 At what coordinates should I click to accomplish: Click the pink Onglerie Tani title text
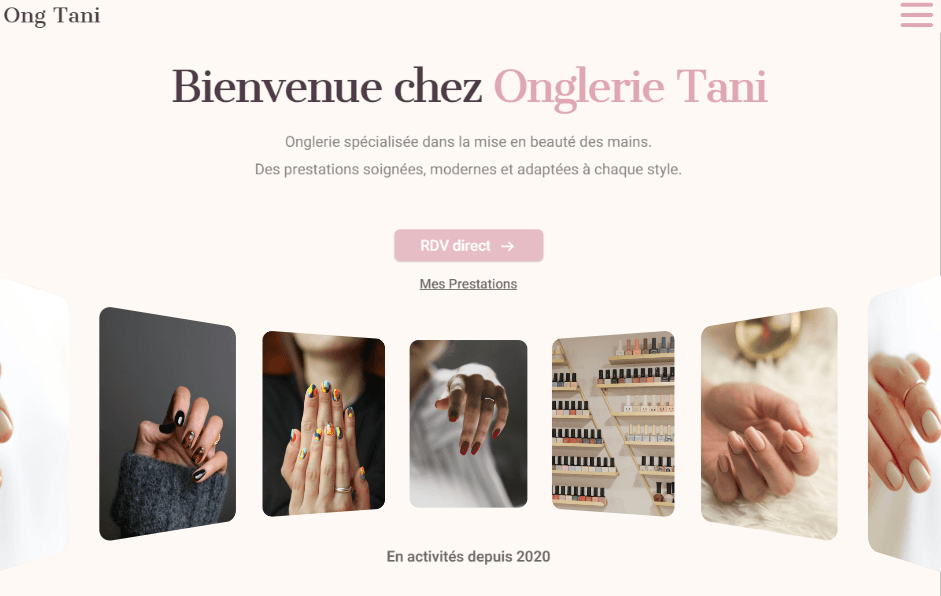(x=630, y=88)
